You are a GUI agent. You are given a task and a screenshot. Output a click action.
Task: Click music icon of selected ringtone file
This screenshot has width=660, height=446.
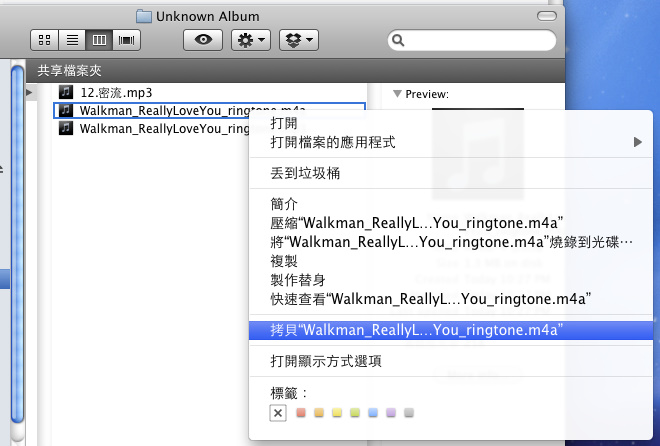66,110
